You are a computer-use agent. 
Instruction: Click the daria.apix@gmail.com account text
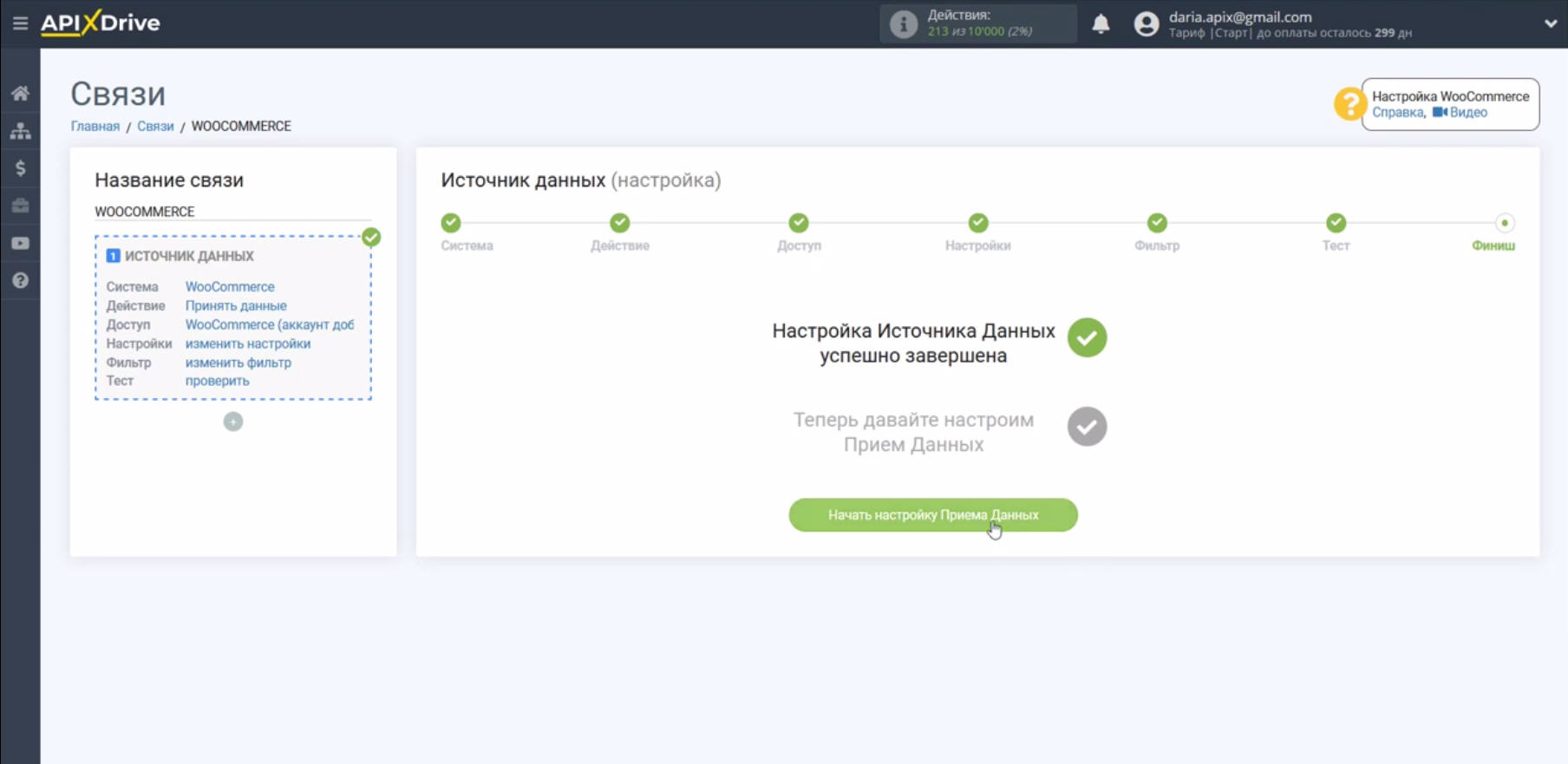(x=1240, y=16)
